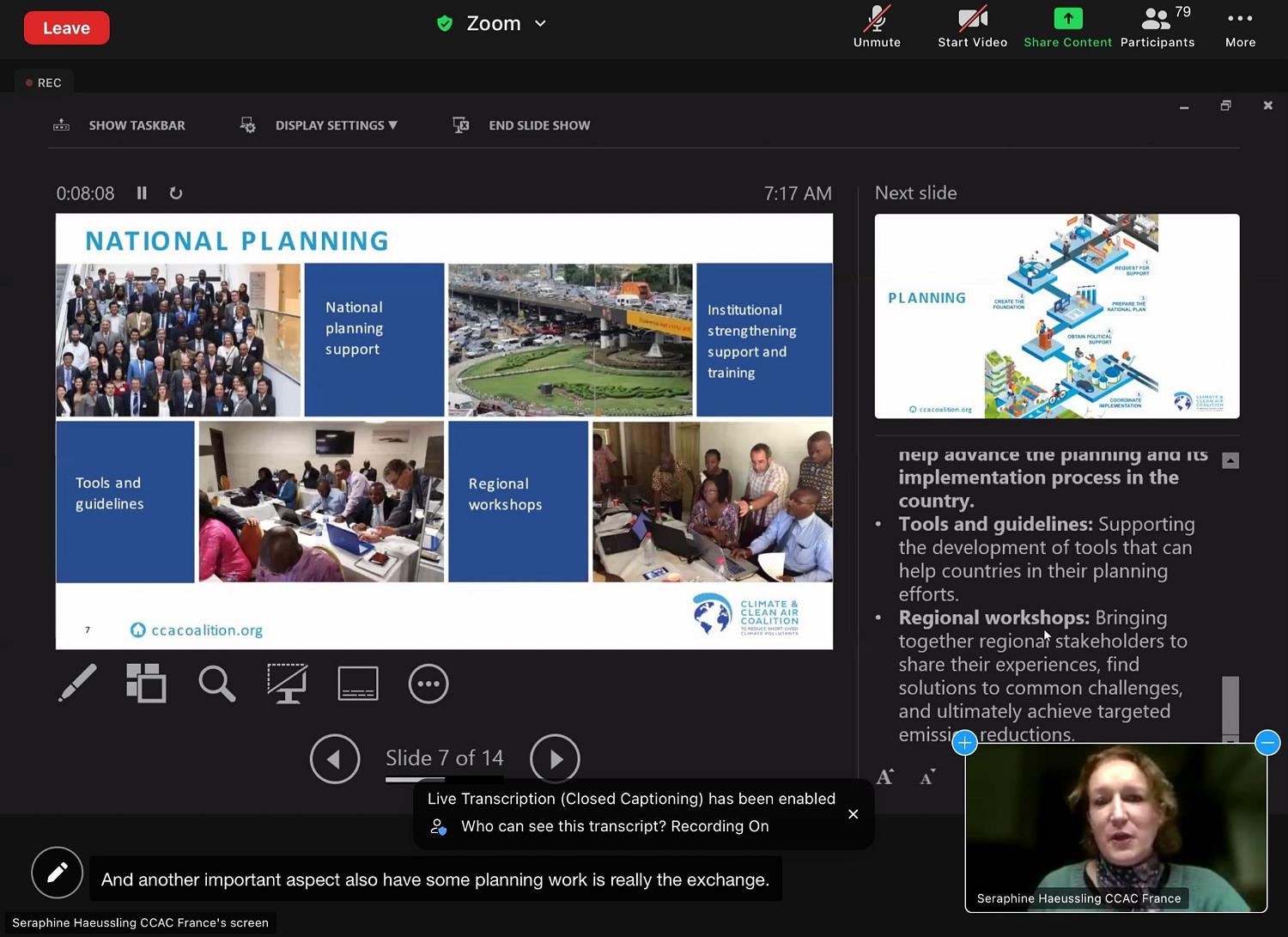Click the pencil annotate button
The width and height of the screenshot is (1288, 937).
[x=57, y=873]
